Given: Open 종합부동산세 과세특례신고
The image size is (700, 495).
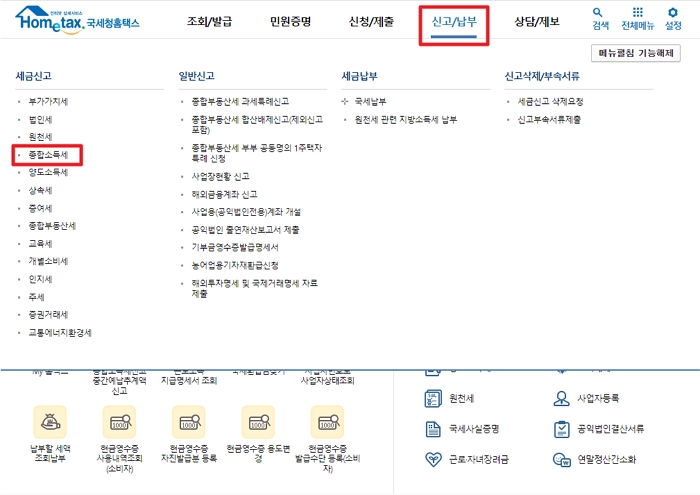Looking at the screenshot, I should coord(240,102).
